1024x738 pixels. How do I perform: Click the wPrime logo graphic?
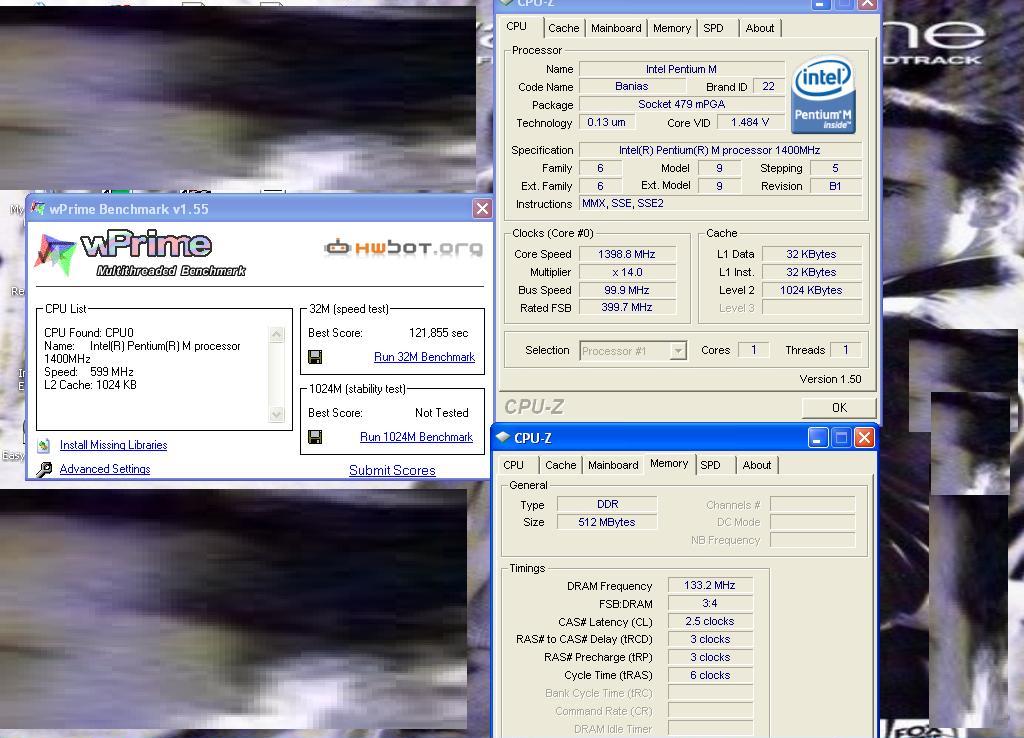141,253
